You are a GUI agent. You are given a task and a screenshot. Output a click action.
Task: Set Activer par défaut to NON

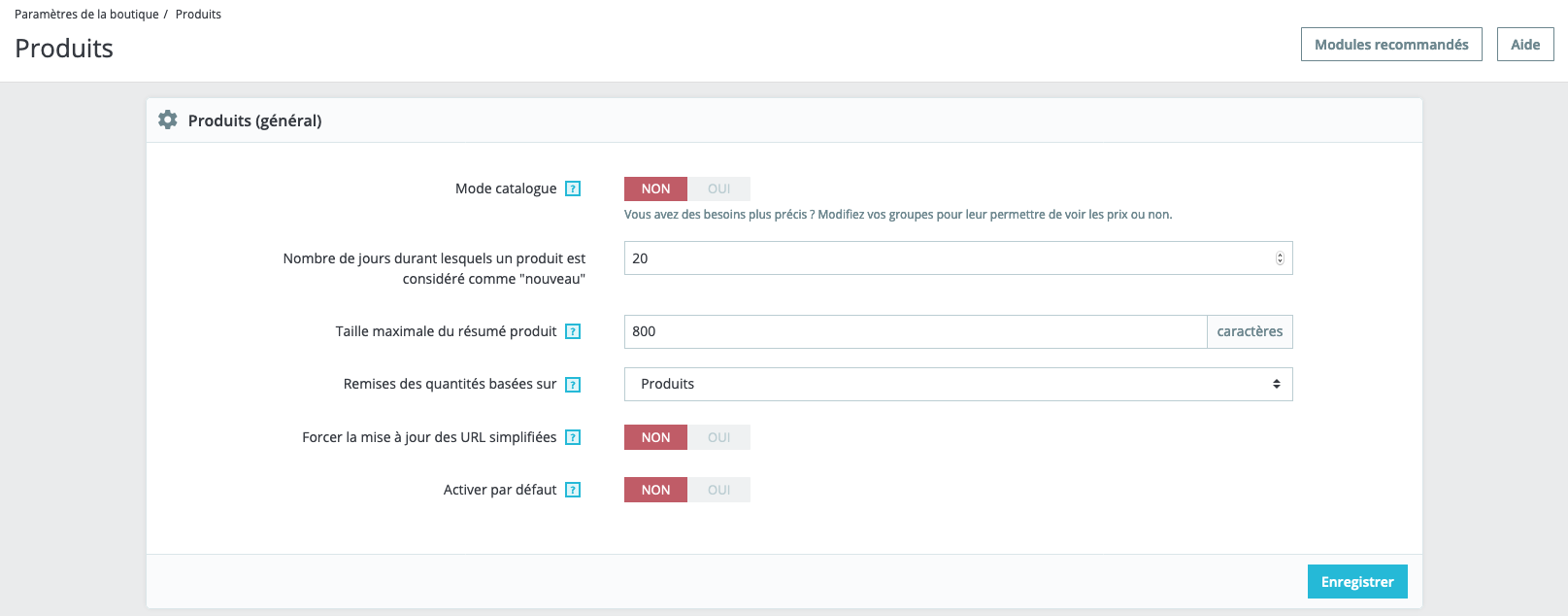655,490
